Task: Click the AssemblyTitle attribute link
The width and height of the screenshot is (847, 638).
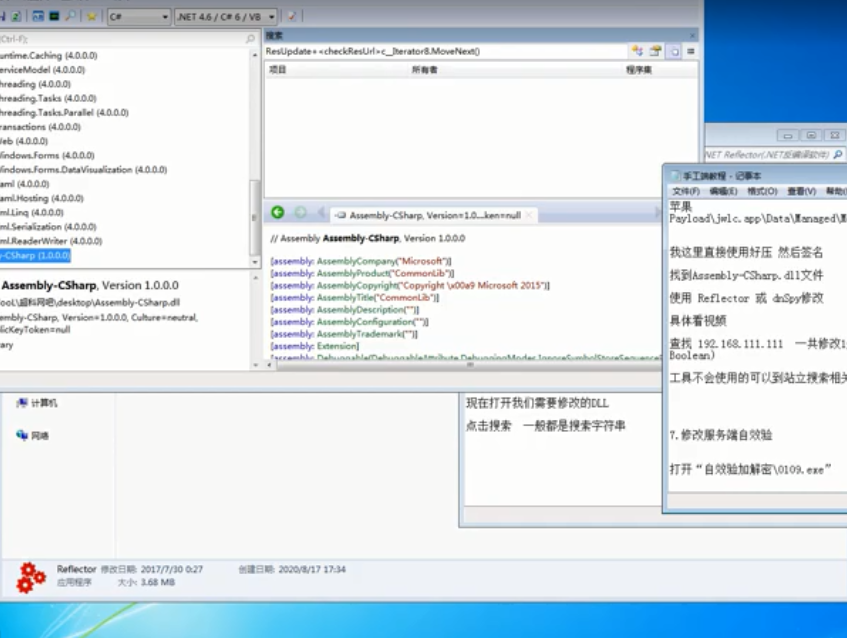Action: pos(346,298)
